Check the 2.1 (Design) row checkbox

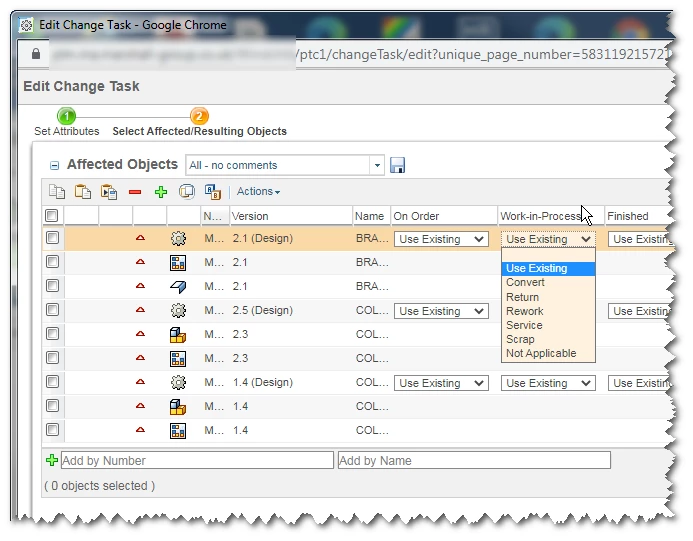pos(53,238)
